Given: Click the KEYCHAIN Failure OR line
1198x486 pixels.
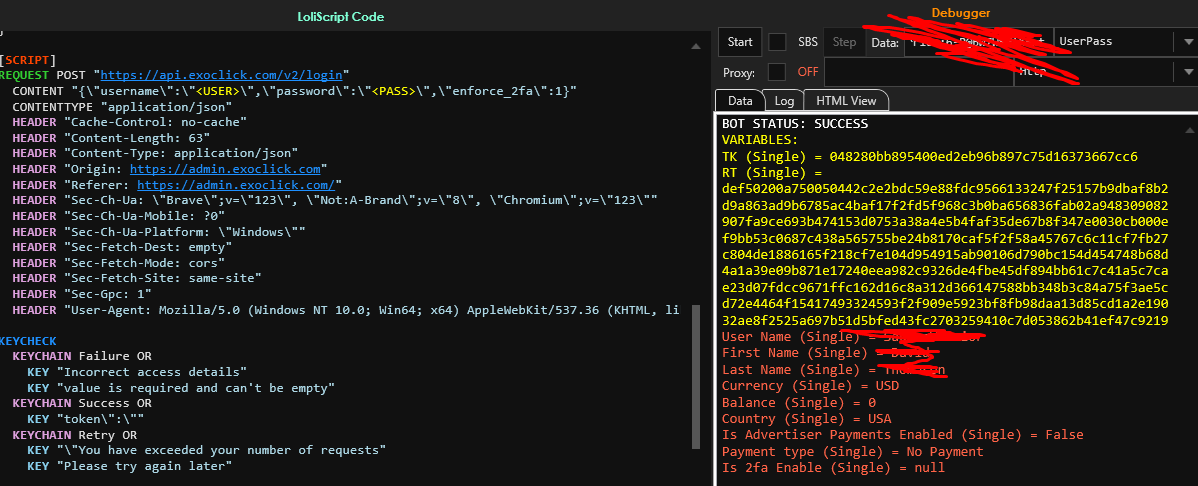Looking at the screenshot, I should coord(82,357).
